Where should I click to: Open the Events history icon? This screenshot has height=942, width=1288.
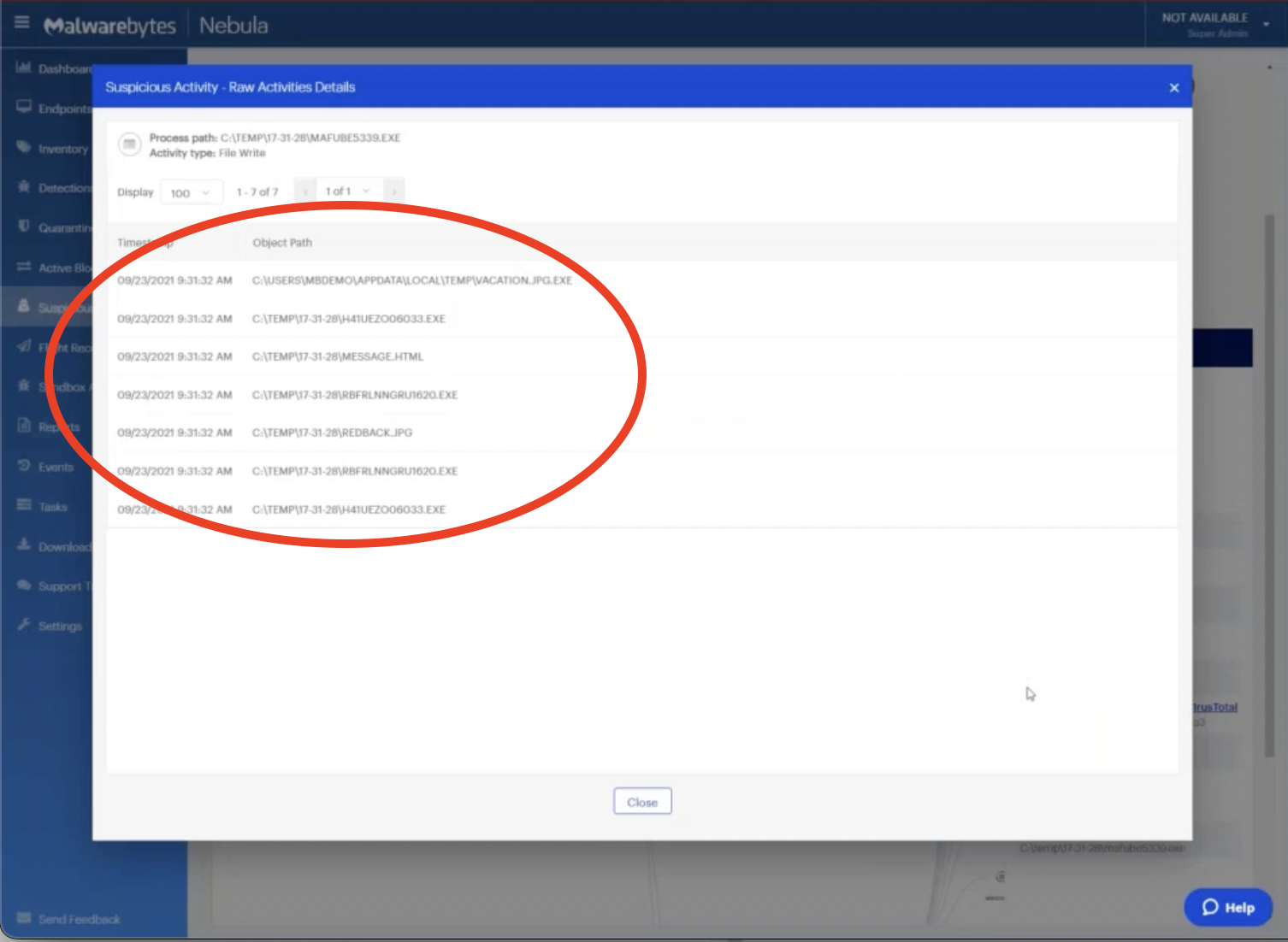pos(23,466)
